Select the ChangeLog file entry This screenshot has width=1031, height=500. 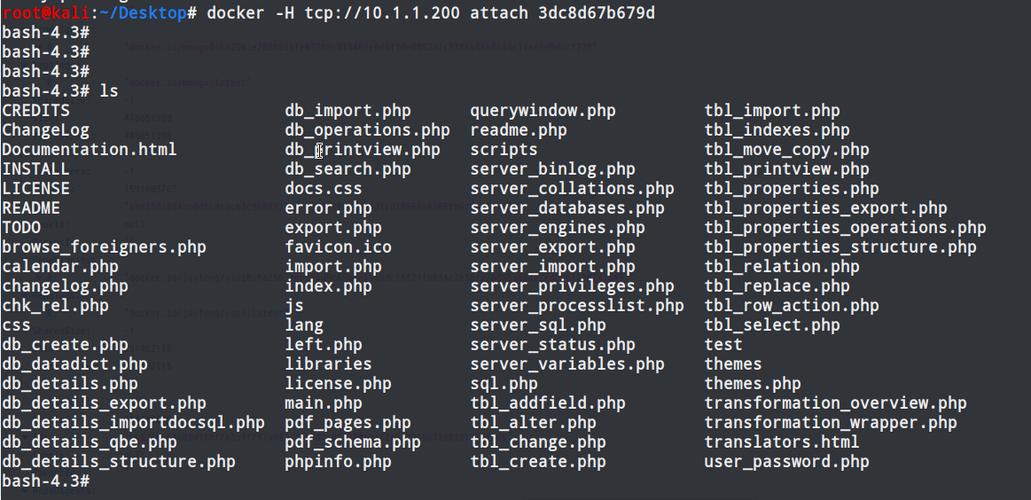tap(45, 130)
